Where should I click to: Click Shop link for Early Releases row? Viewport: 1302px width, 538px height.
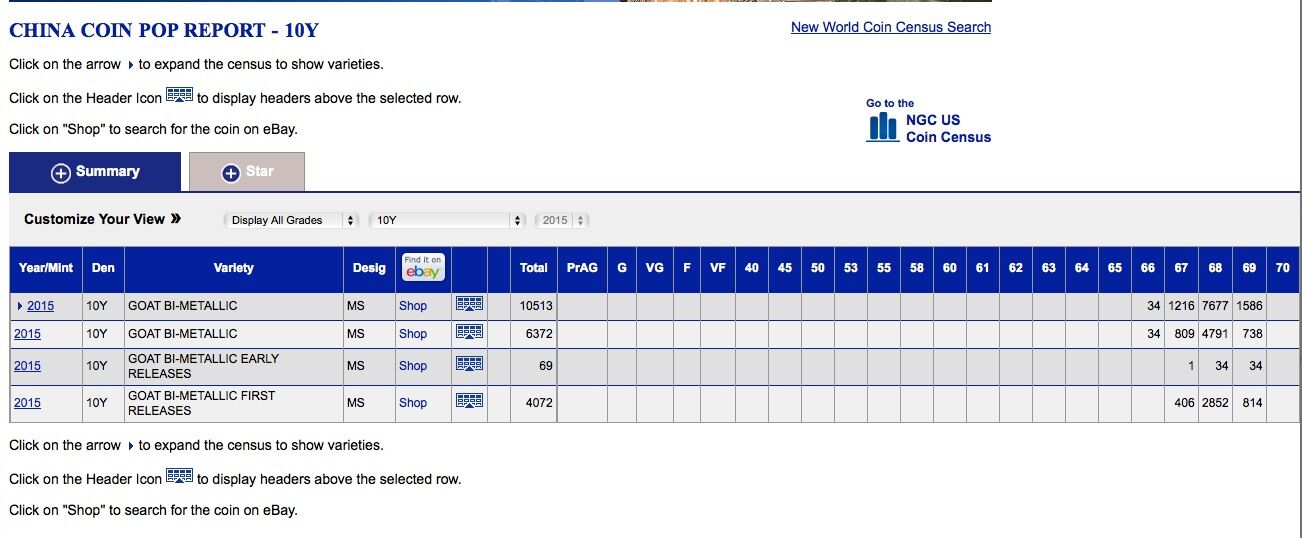(412, 366)
